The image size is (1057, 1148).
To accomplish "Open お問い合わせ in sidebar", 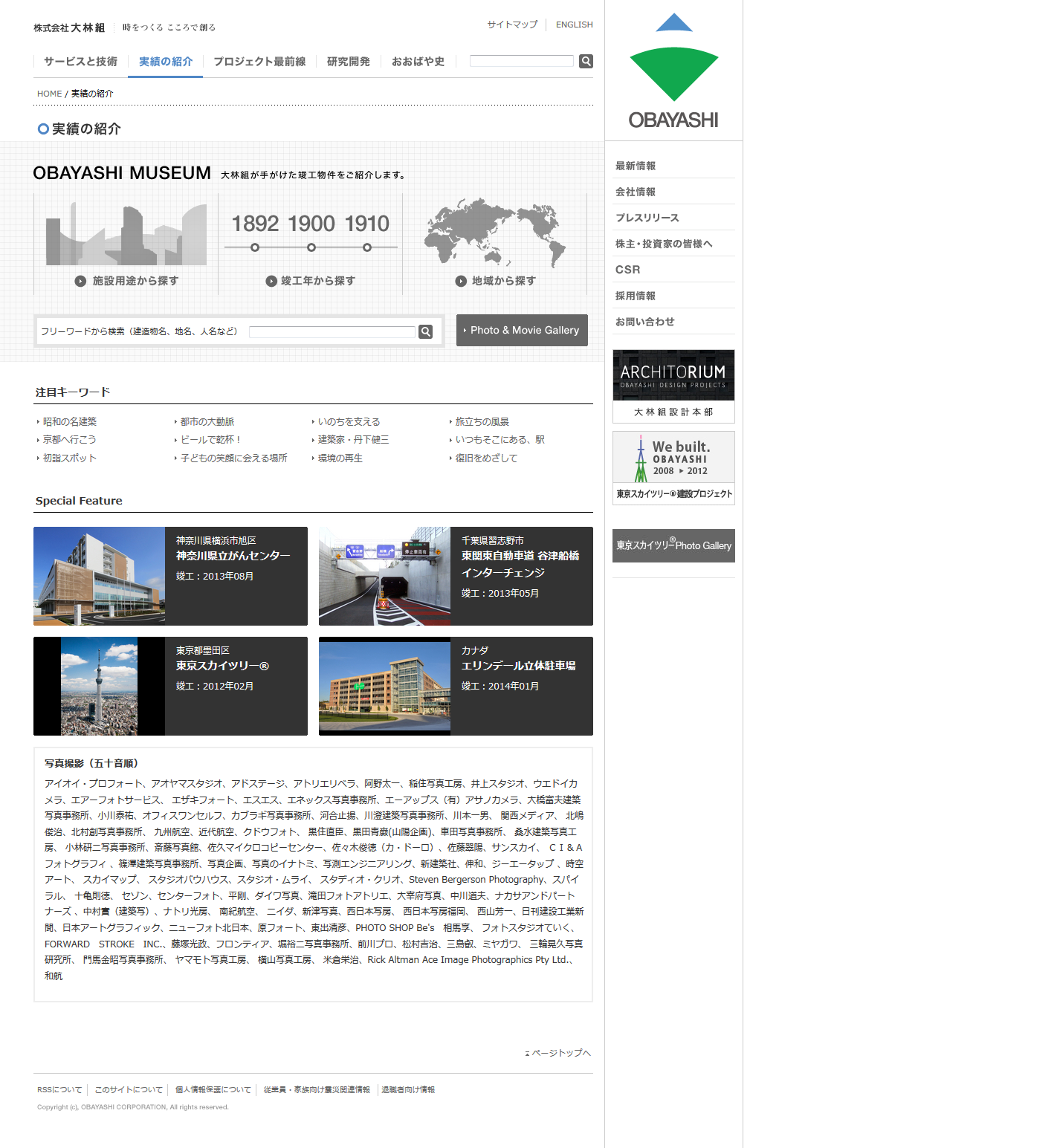I will click(x=645, y=322).
